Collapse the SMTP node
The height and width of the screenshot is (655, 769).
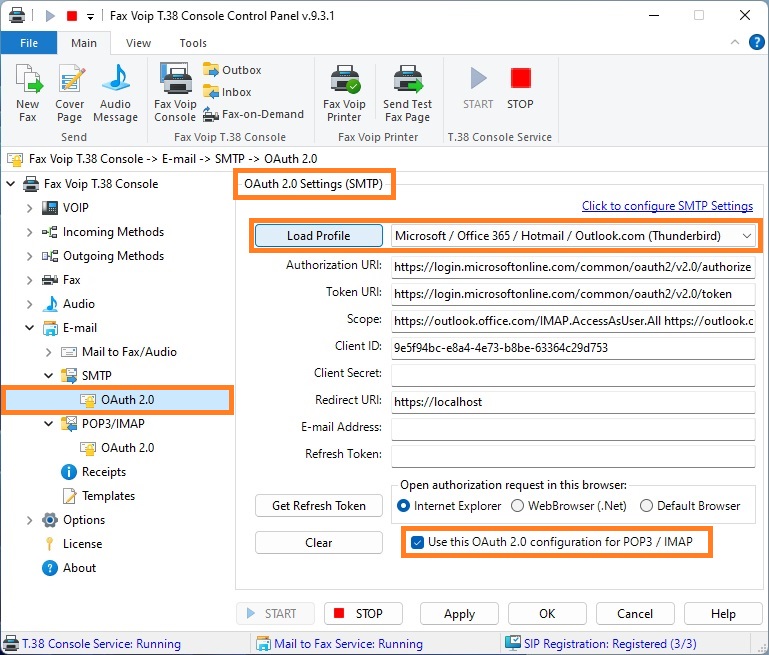(x=48, y=376)
